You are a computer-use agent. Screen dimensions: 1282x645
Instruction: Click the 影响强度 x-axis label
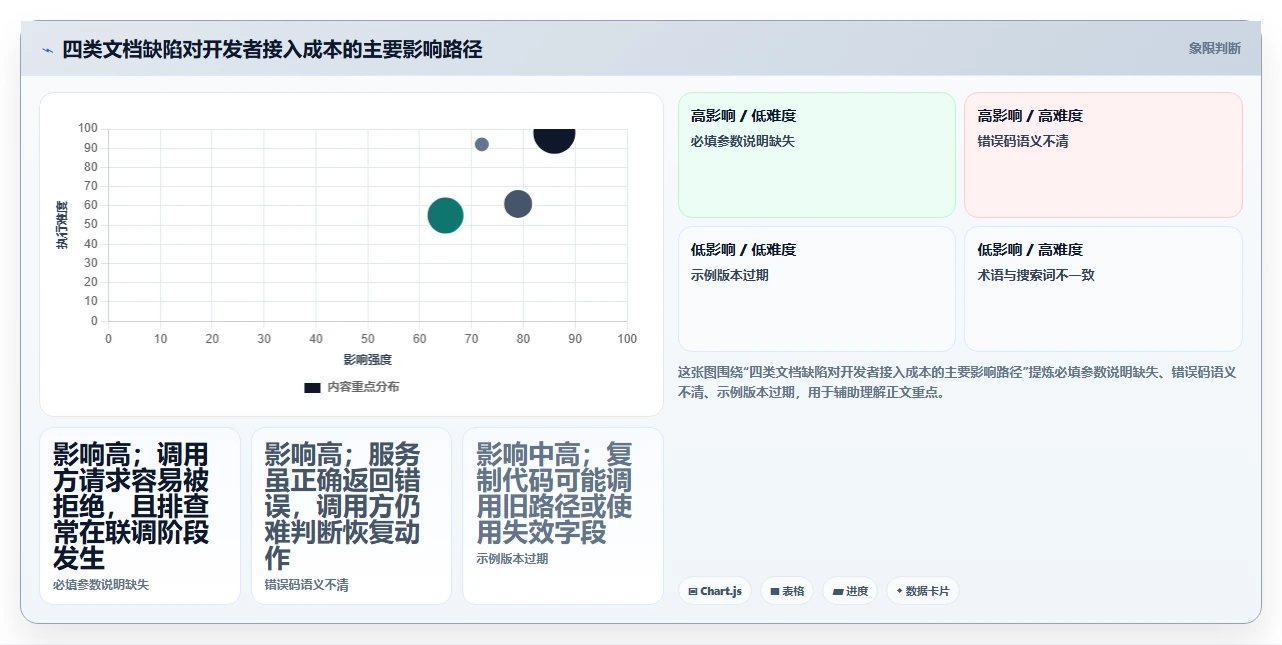coord(367,359)
